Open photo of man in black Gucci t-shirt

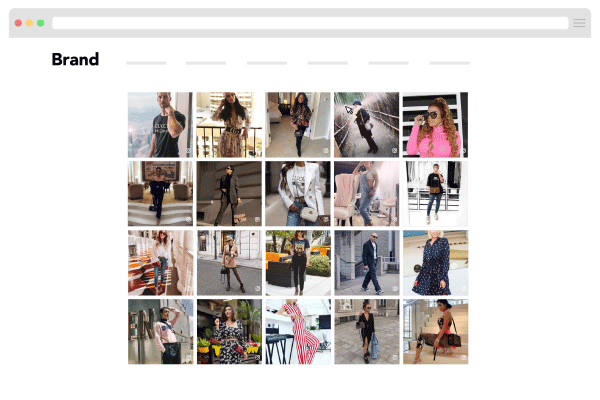click(160, 125)
